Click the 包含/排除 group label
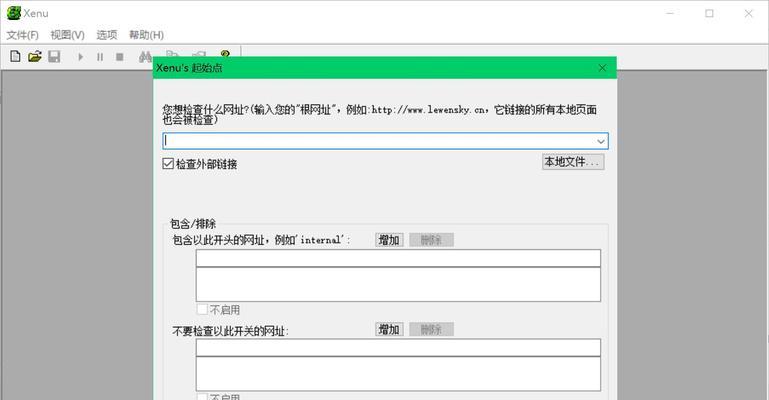 [193, 224]
